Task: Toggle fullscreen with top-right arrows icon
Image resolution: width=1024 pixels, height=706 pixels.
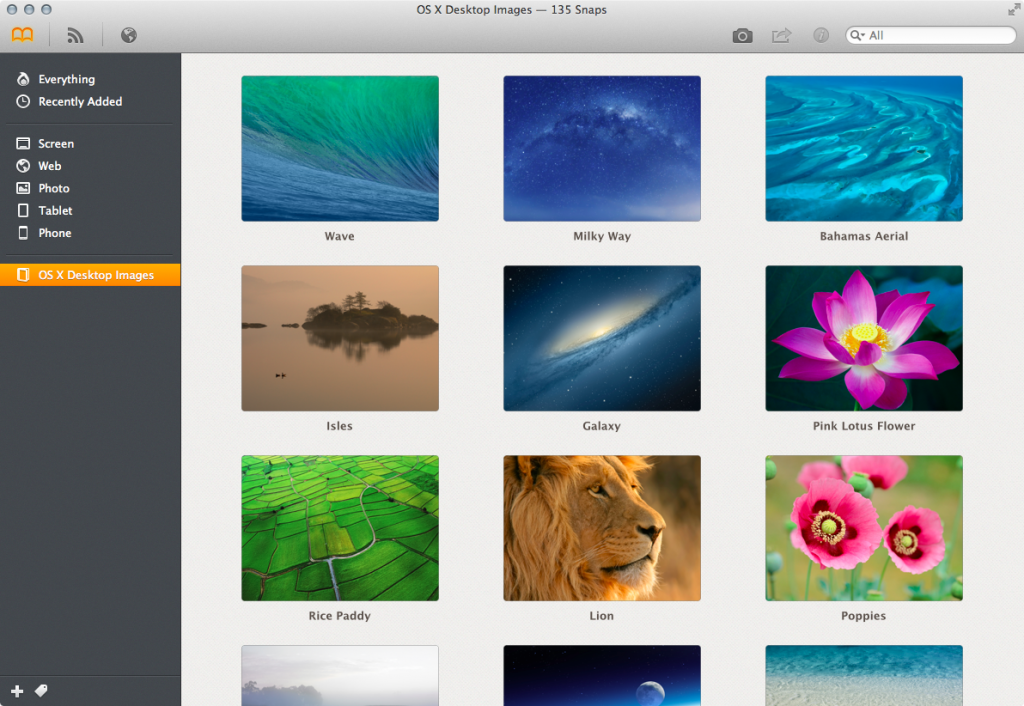Action: 1013,9
